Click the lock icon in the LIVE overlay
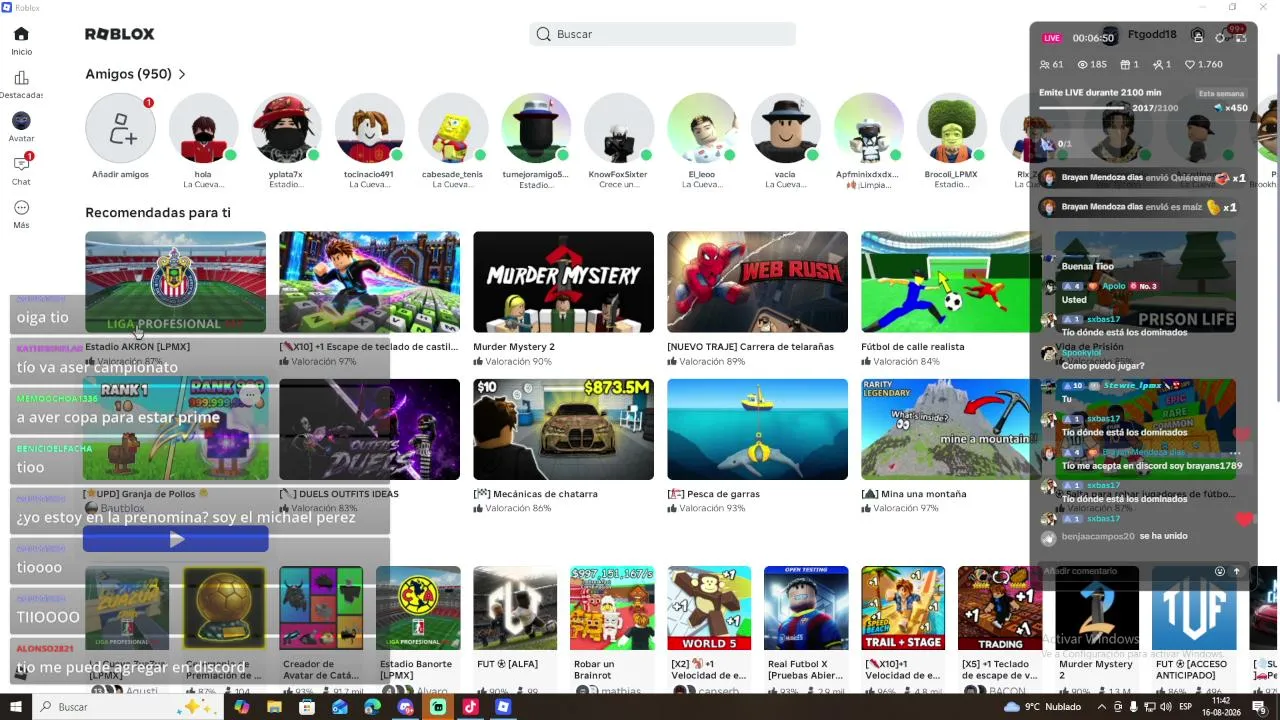Viewport: 1280px width, 720px height. point(1197,36)
